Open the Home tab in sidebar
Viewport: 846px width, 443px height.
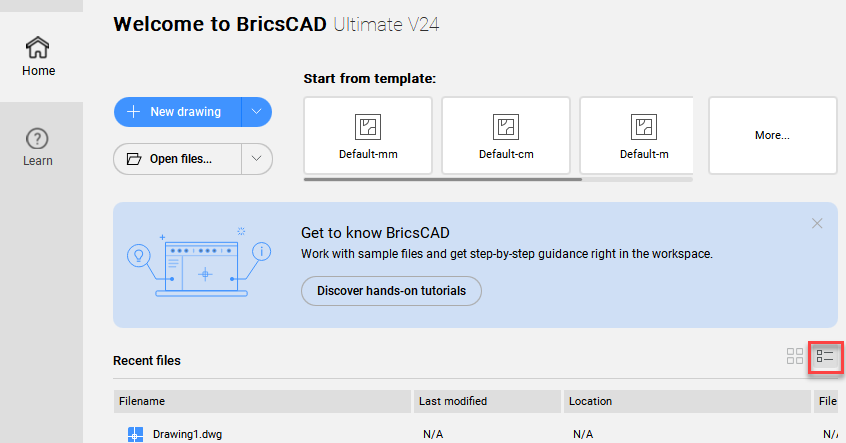pos(39,56)
